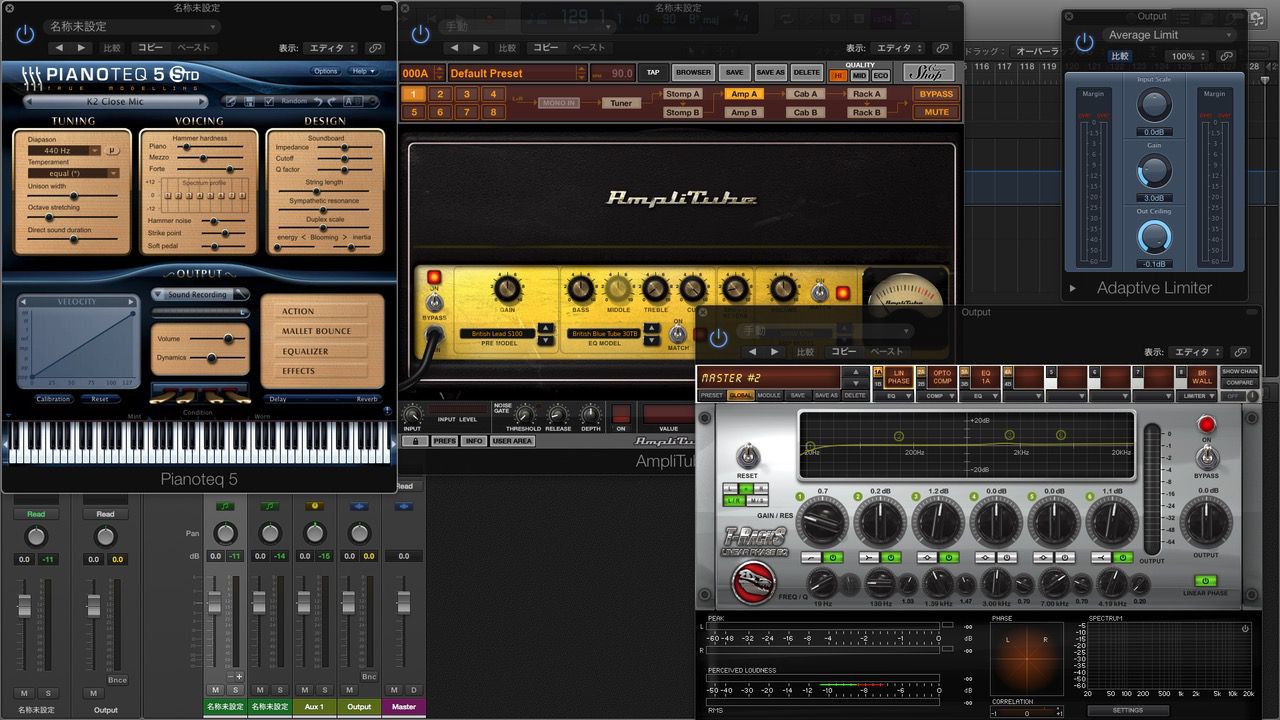1280x720 pixels.
Task: Click link icon in Pianoteq window header
Action: click(375, 48)
